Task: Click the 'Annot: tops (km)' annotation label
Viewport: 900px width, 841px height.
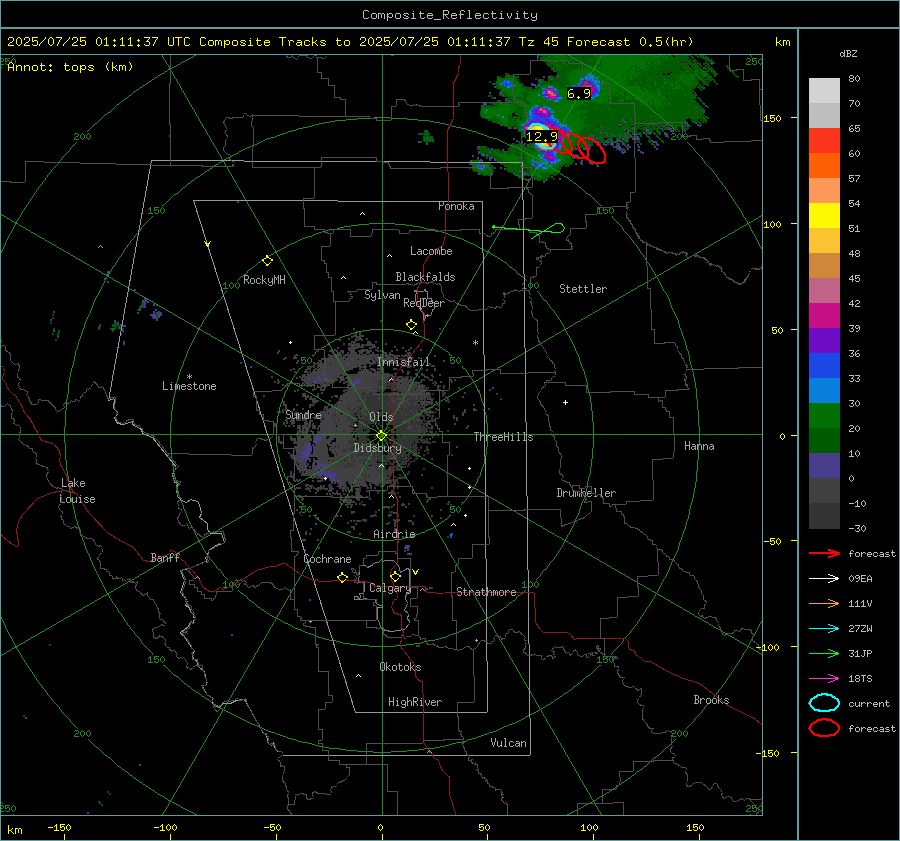Action: (x=70, y=67)
